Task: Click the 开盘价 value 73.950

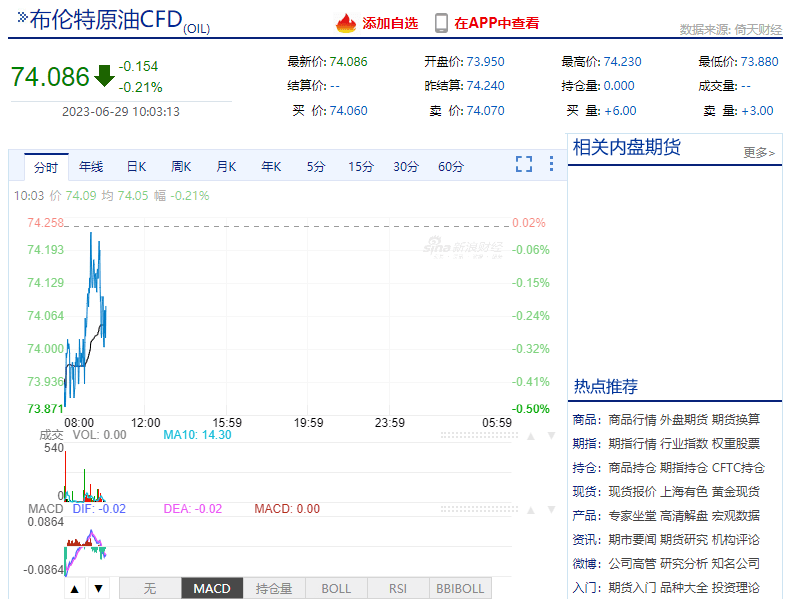Action: (485, 62)
